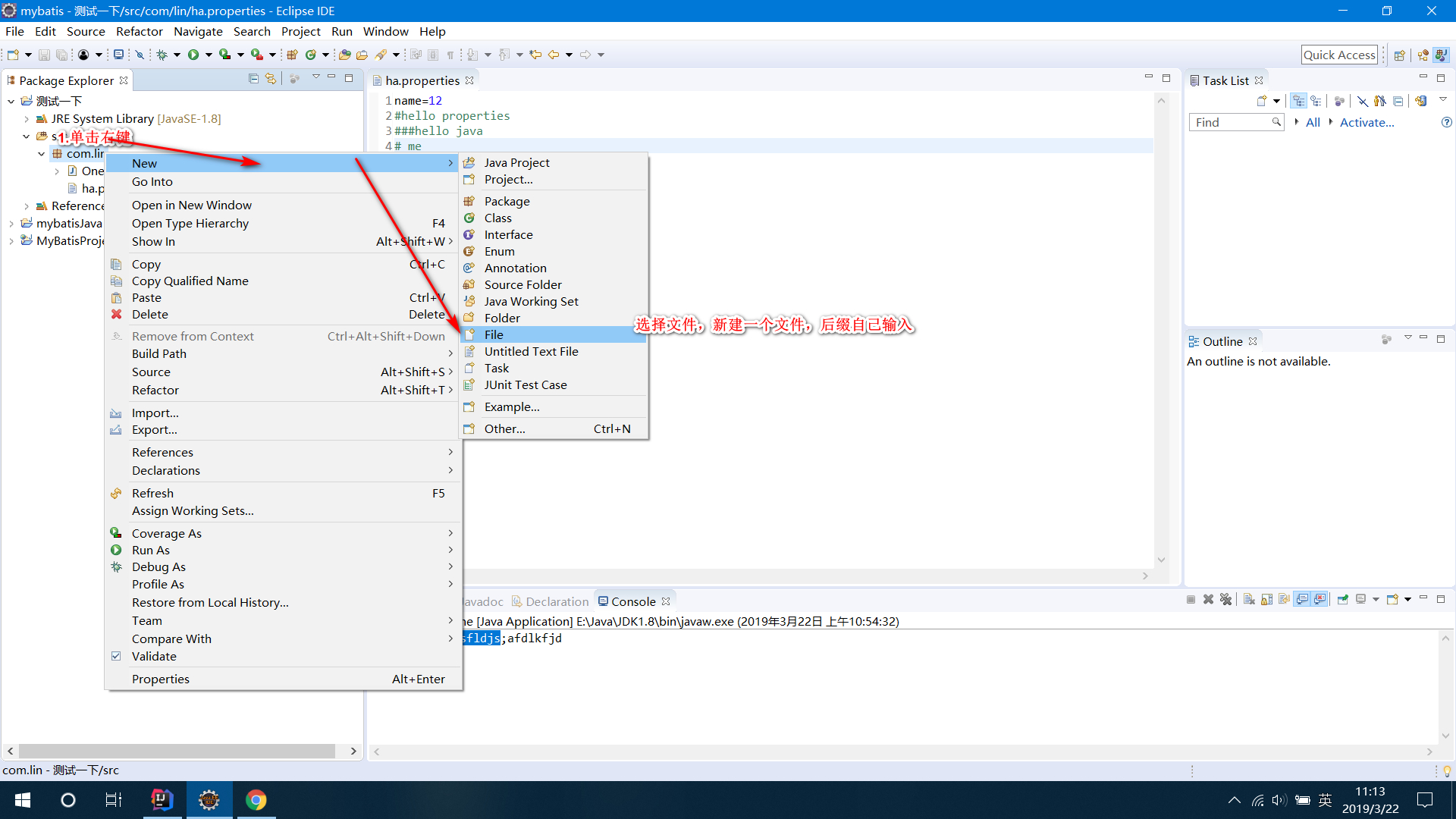
Task: Open the Run button dropdown arrow
Action: 209,55
